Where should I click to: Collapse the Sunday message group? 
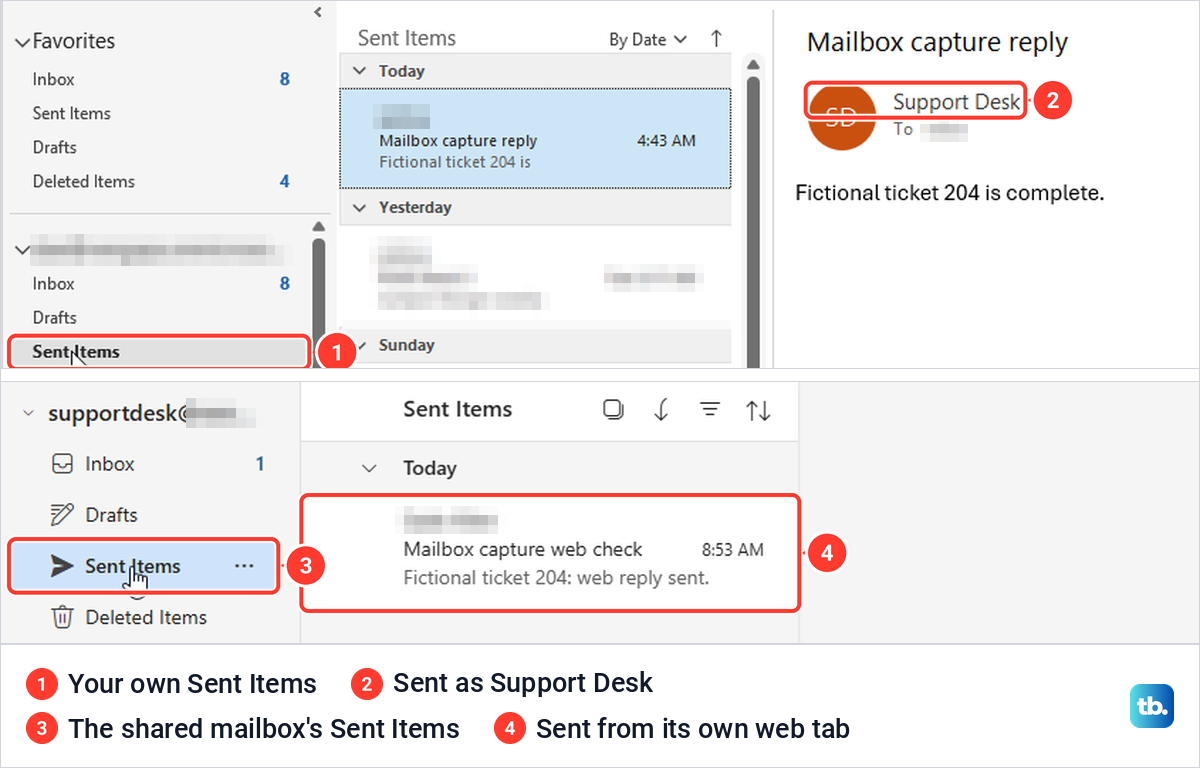(x=361, y=345)
